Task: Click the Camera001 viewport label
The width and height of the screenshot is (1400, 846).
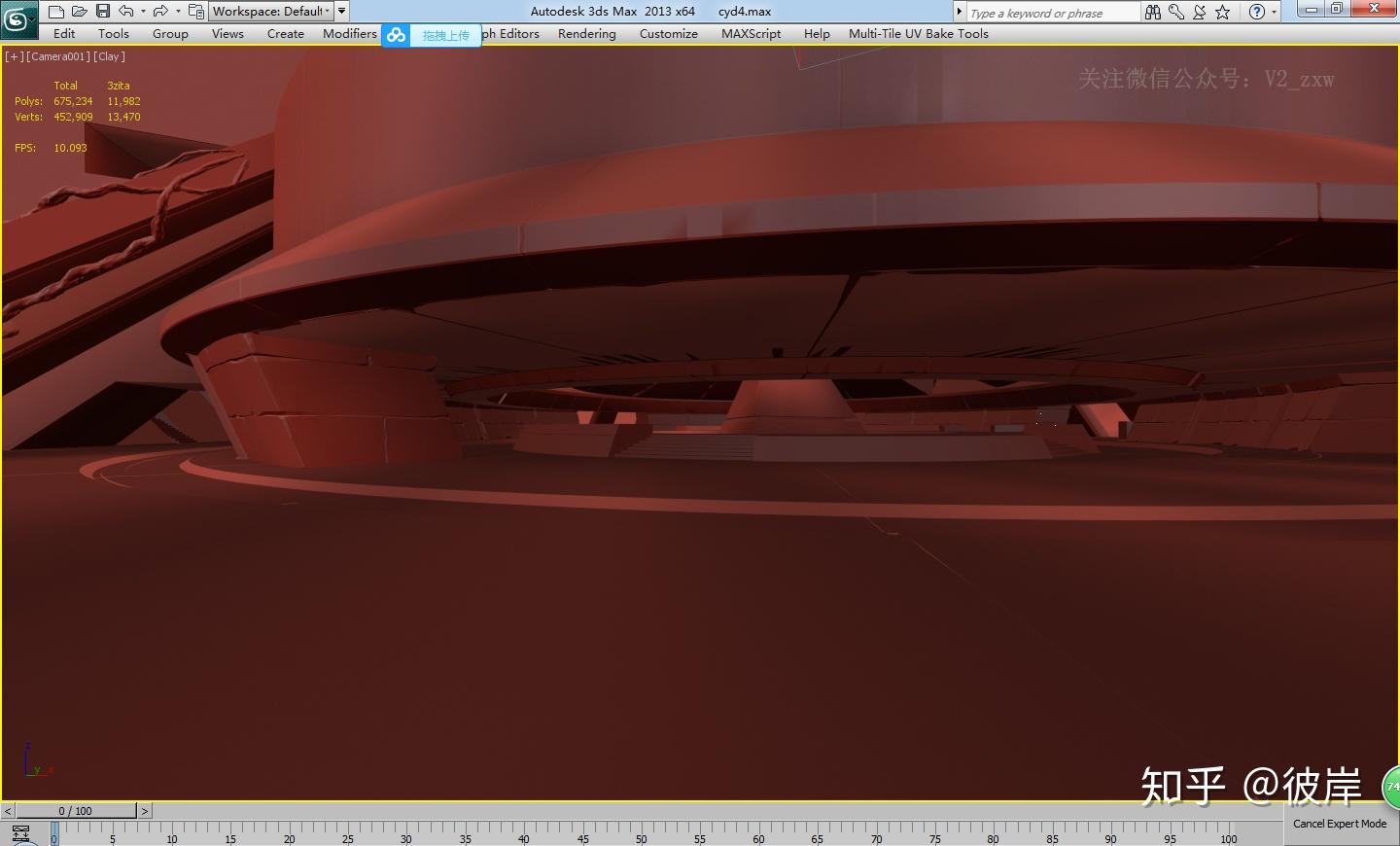Action: [58, 56]
